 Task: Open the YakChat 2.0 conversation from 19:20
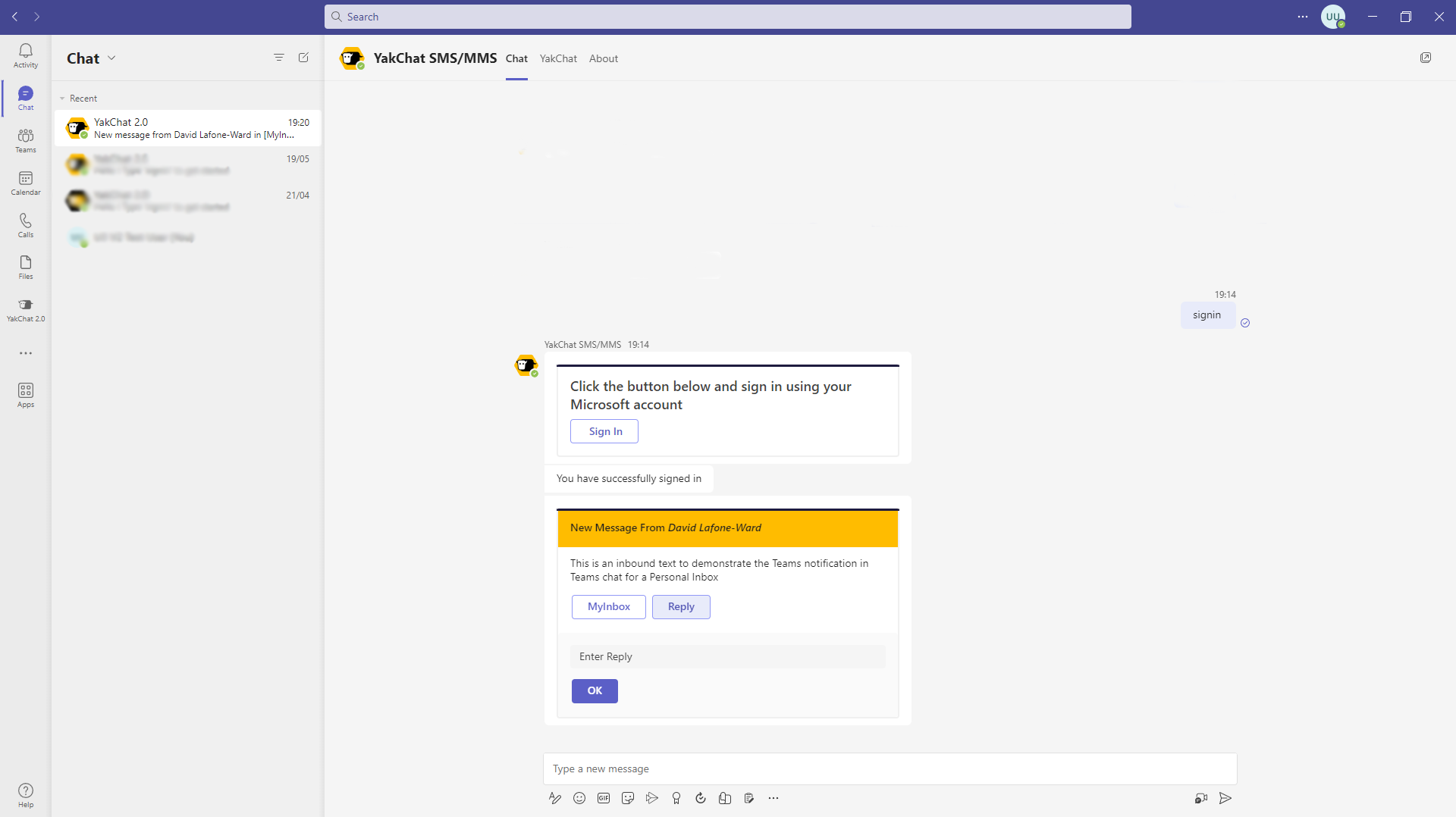coord(188,128)
